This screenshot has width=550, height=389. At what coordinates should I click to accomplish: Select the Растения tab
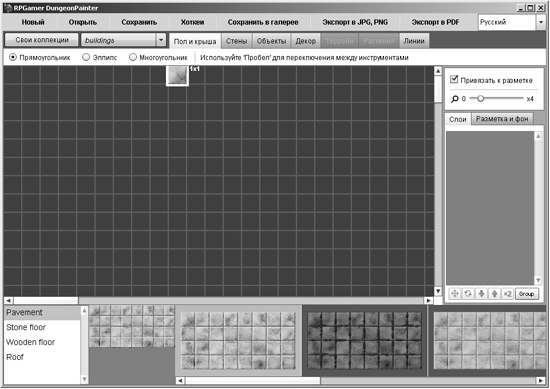pos(379,41)
